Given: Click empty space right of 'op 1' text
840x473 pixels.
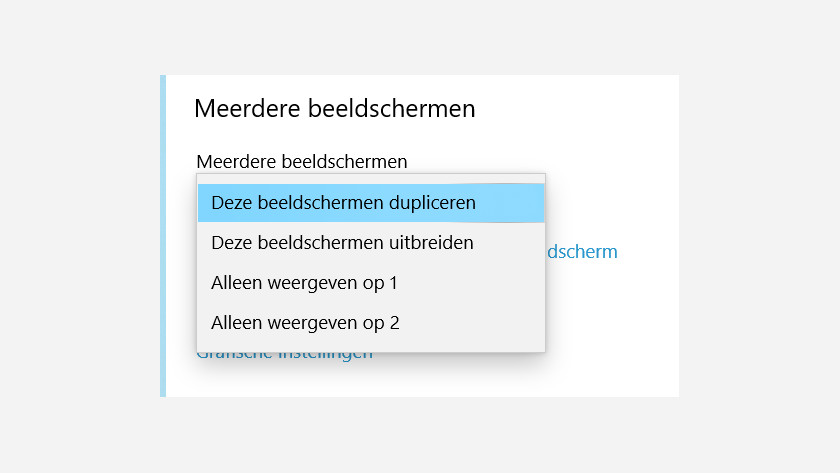Looking at the screenshot, I should 471,283.
